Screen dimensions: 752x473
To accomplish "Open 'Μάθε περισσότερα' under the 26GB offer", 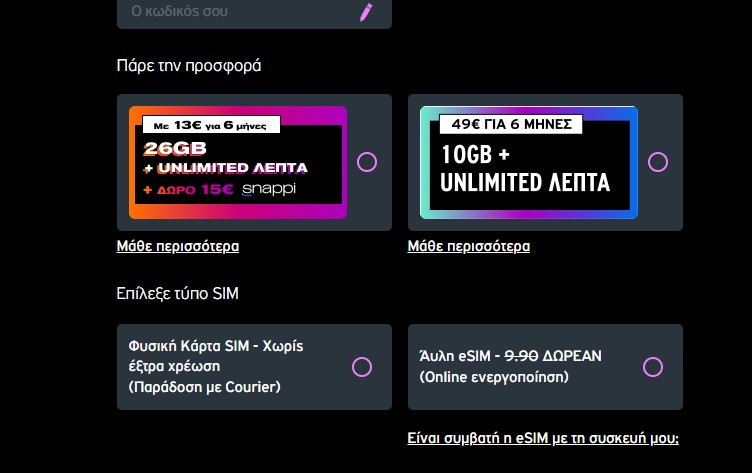I will [178, 246].
